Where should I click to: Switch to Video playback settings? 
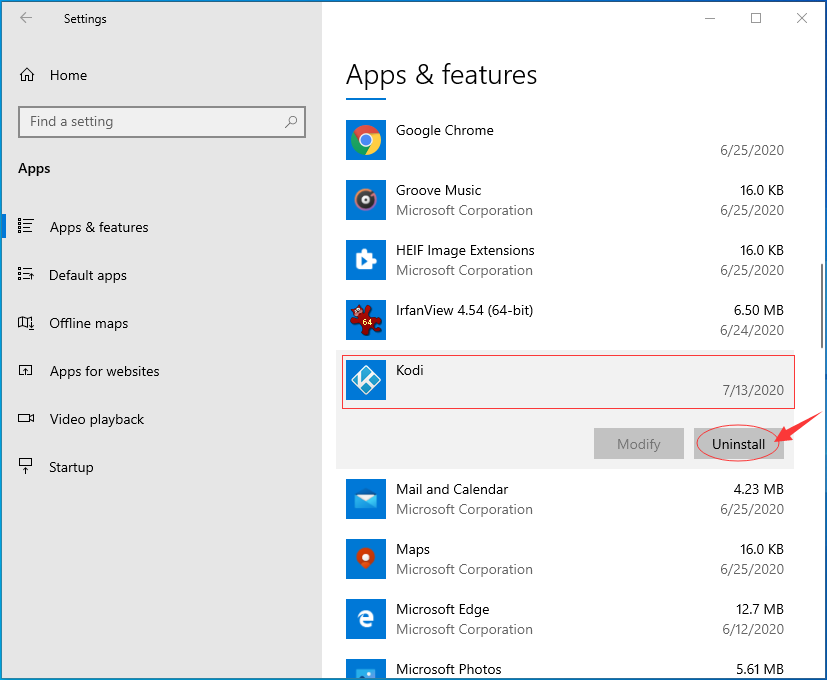(x=97, y=419)
